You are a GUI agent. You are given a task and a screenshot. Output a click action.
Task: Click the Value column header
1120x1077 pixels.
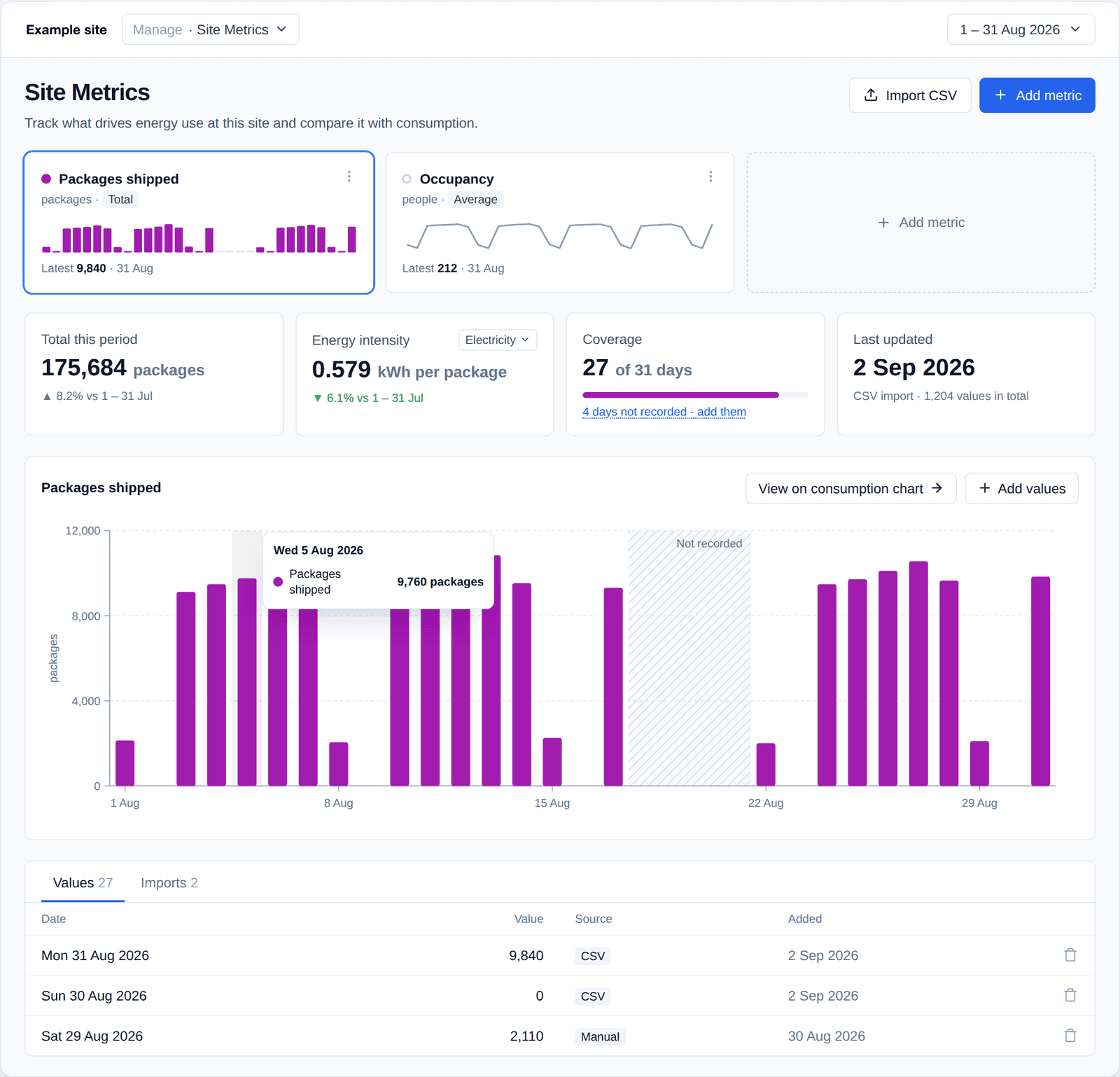[x=528, y=919]
